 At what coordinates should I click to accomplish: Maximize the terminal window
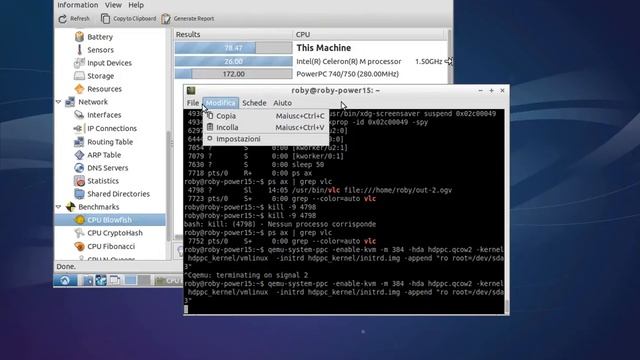(491, 91)
